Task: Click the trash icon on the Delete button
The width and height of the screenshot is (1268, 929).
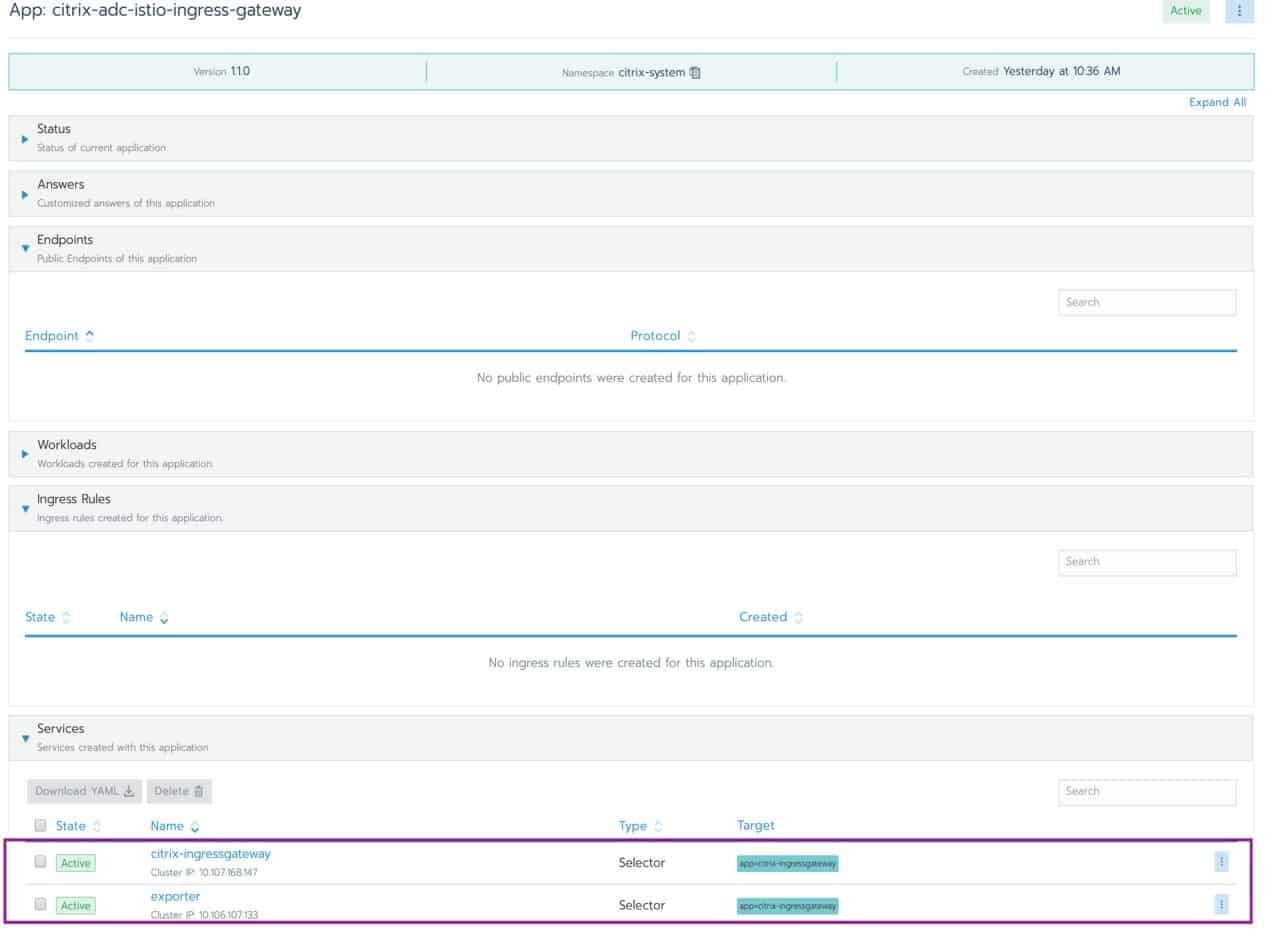Action: [196, 791]
